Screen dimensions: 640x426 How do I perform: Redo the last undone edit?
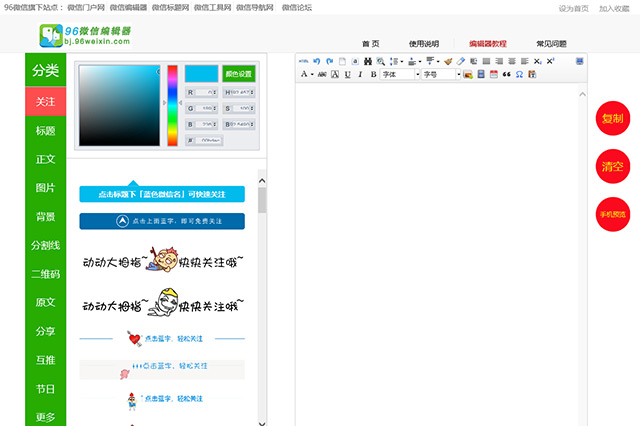click(329, 61)
